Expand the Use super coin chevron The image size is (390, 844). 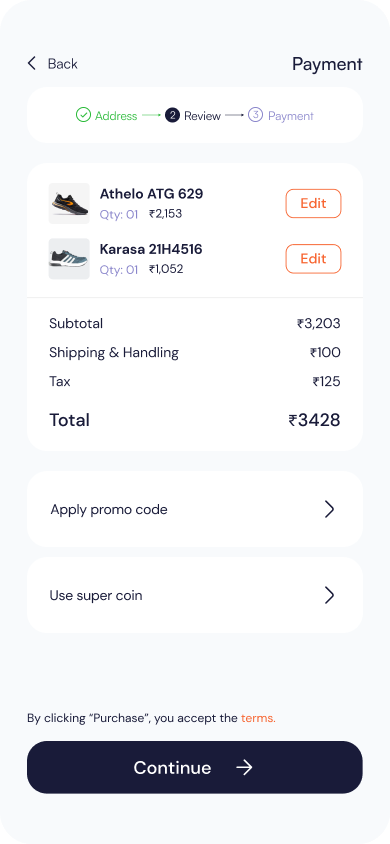[329, 595]
